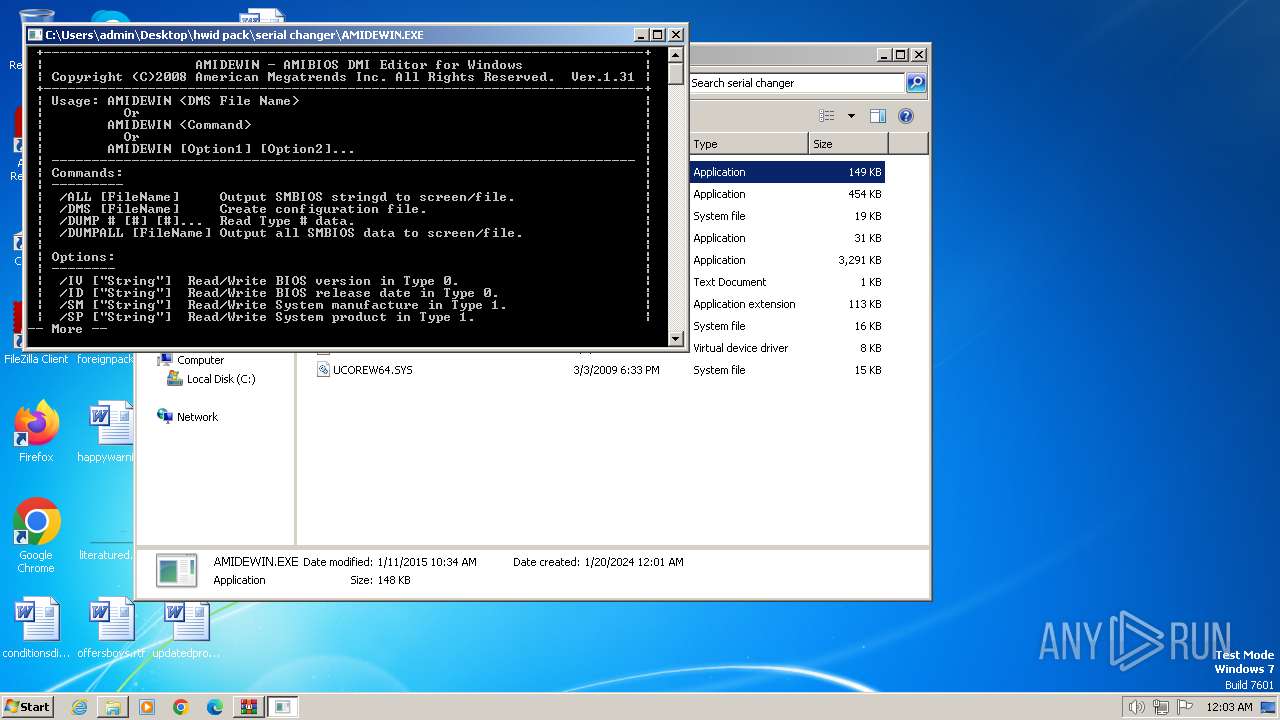
Task: Click the Local Disk (C:) drive icon
Action: tap(175, 379)
